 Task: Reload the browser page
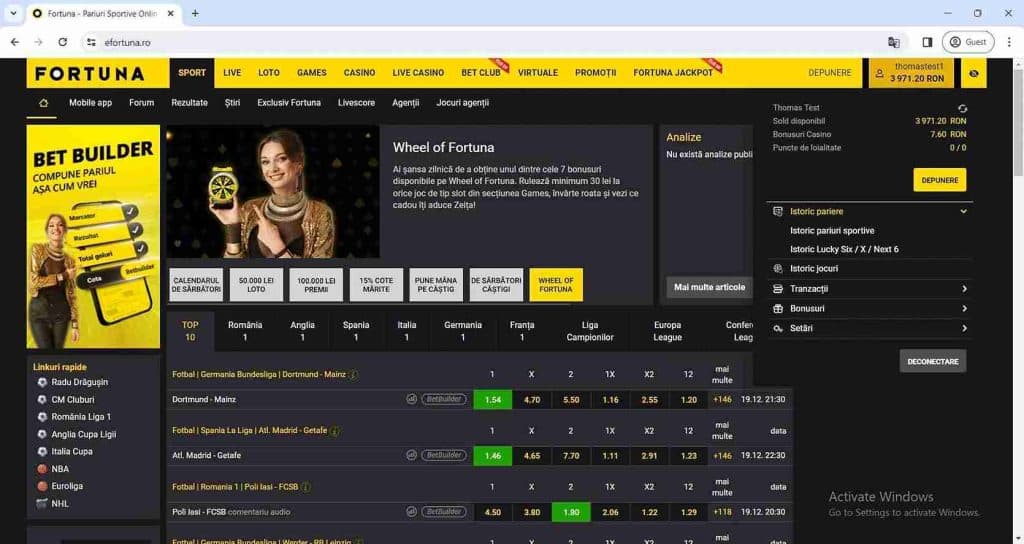pyautogui.click(x=63, y=42)
